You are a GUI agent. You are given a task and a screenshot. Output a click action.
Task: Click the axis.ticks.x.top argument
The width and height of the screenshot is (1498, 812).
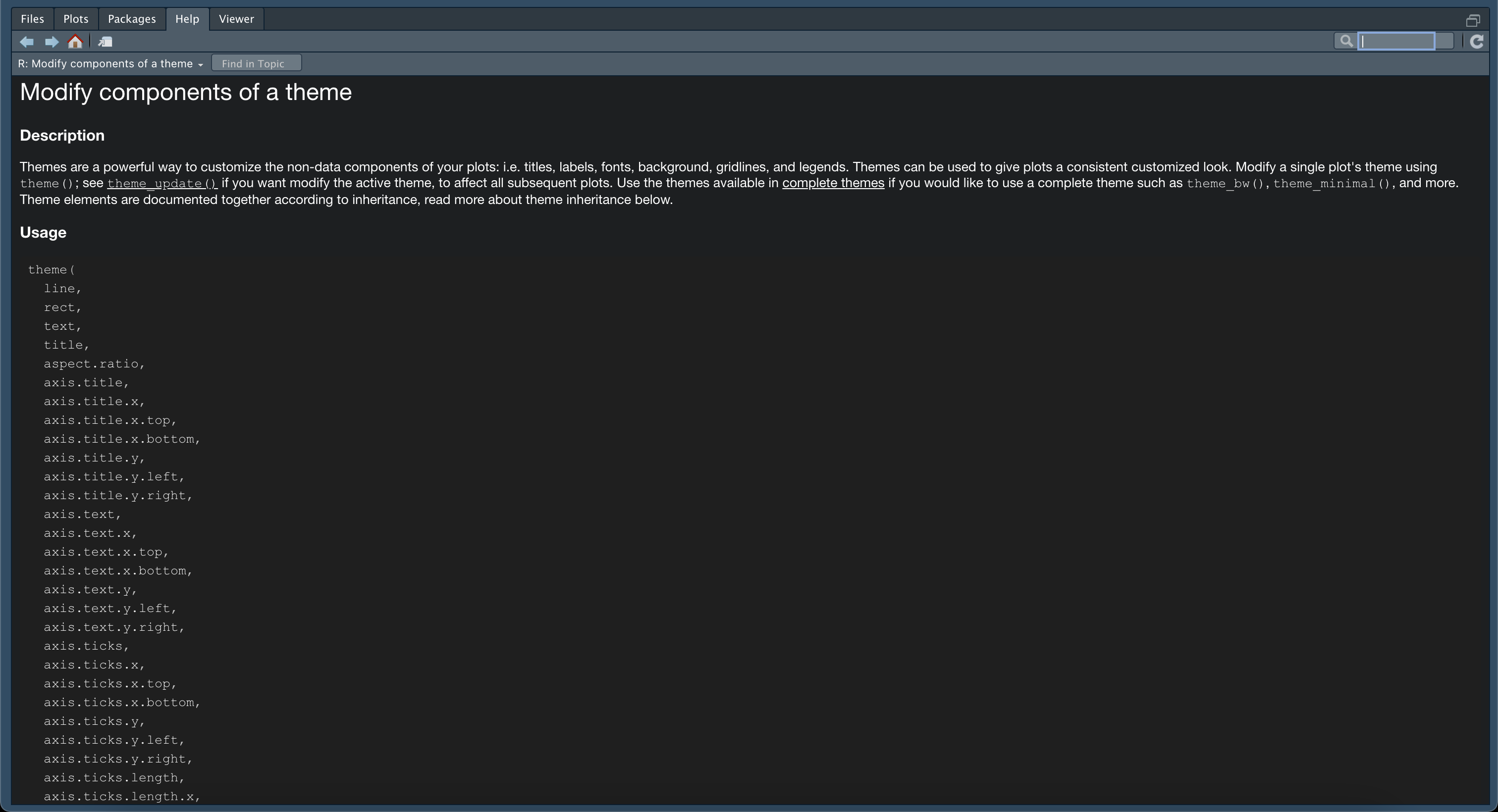pos(110,684)
